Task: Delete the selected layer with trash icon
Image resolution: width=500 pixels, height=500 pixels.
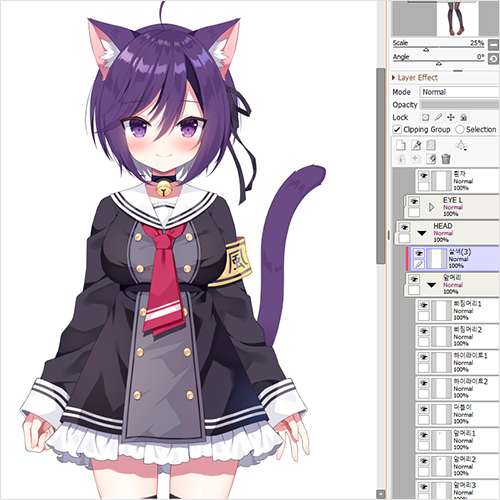Action: 446,159
